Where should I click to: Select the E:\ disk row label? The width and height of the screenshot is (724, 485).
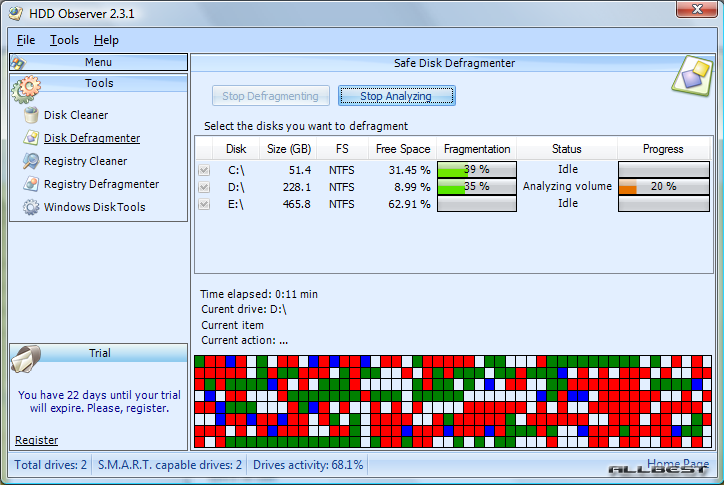(235, 204)
